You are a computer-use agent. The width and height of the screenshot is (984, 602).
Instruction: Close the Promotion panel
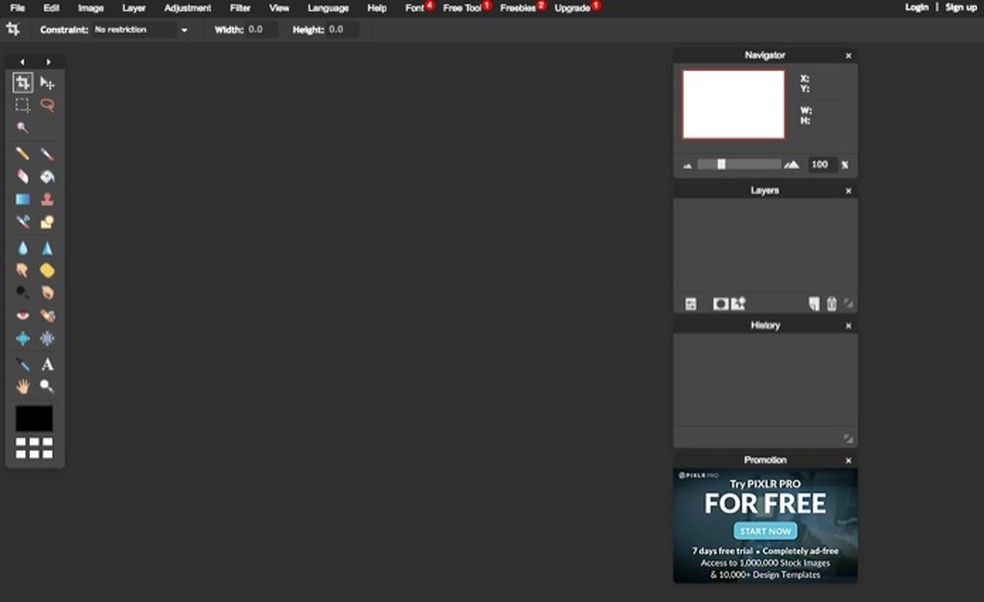click(848, 460)
